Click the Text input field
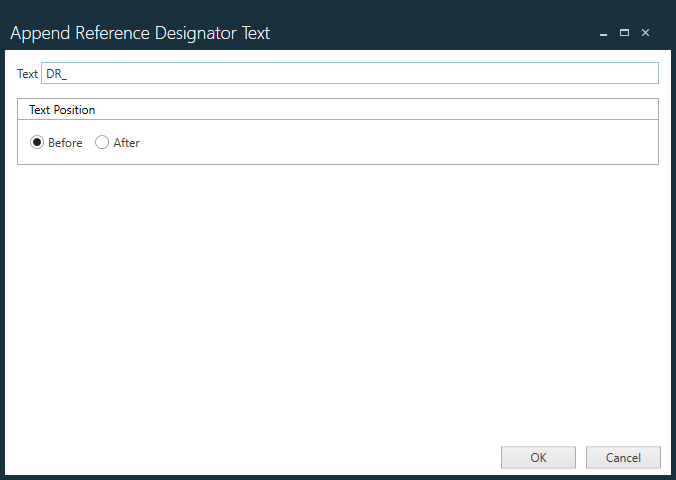Screen dimensions: 676x480 [349, 73]
